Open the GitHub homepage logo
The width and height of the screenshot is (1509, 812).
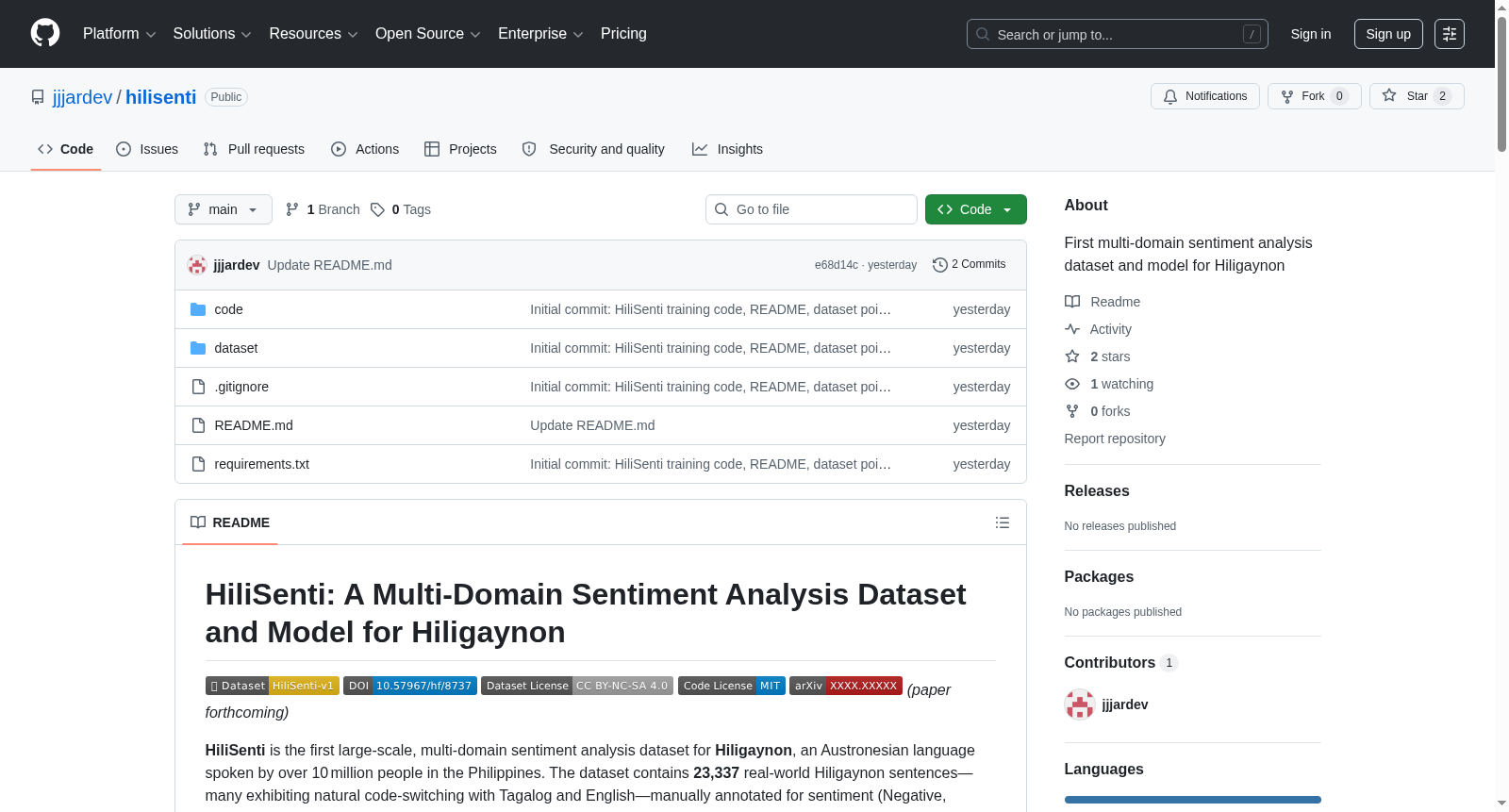pyautogui.click(x=45, y=33)
